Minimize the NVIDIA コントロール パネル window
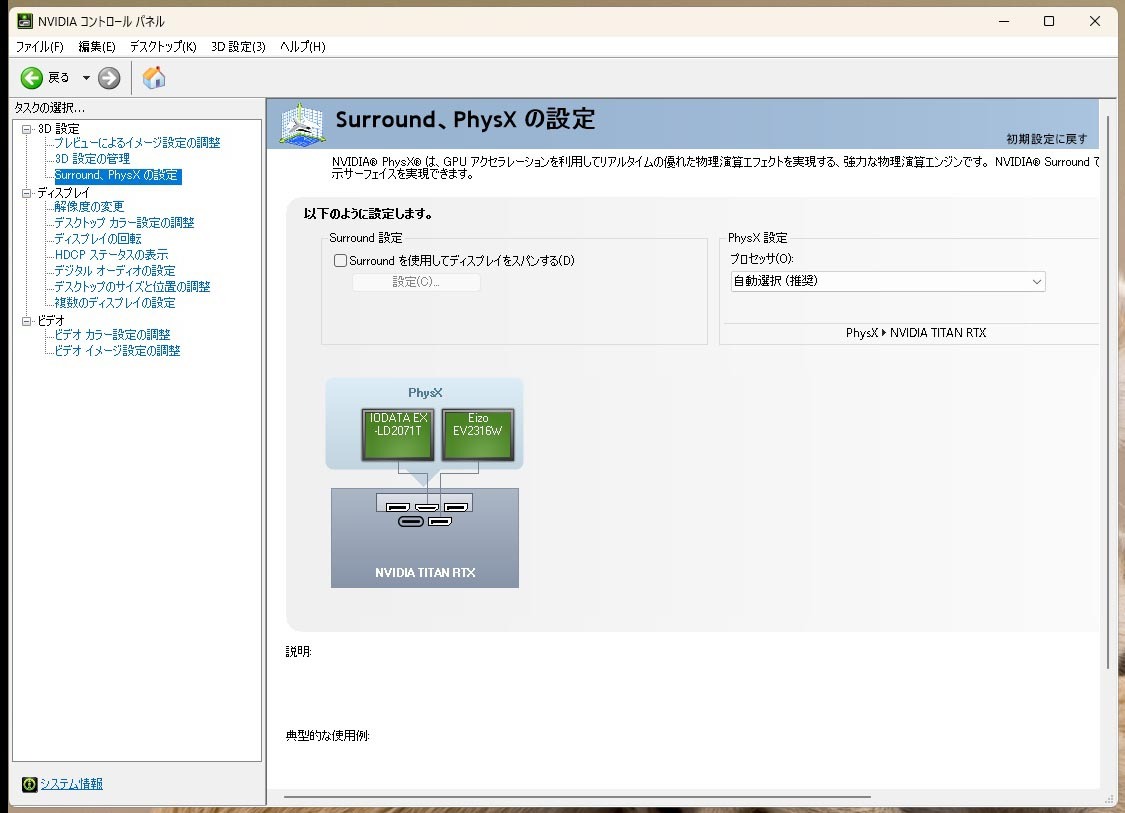The height and width of the screenshot is (813, 1125). [x=1004, y=22]
